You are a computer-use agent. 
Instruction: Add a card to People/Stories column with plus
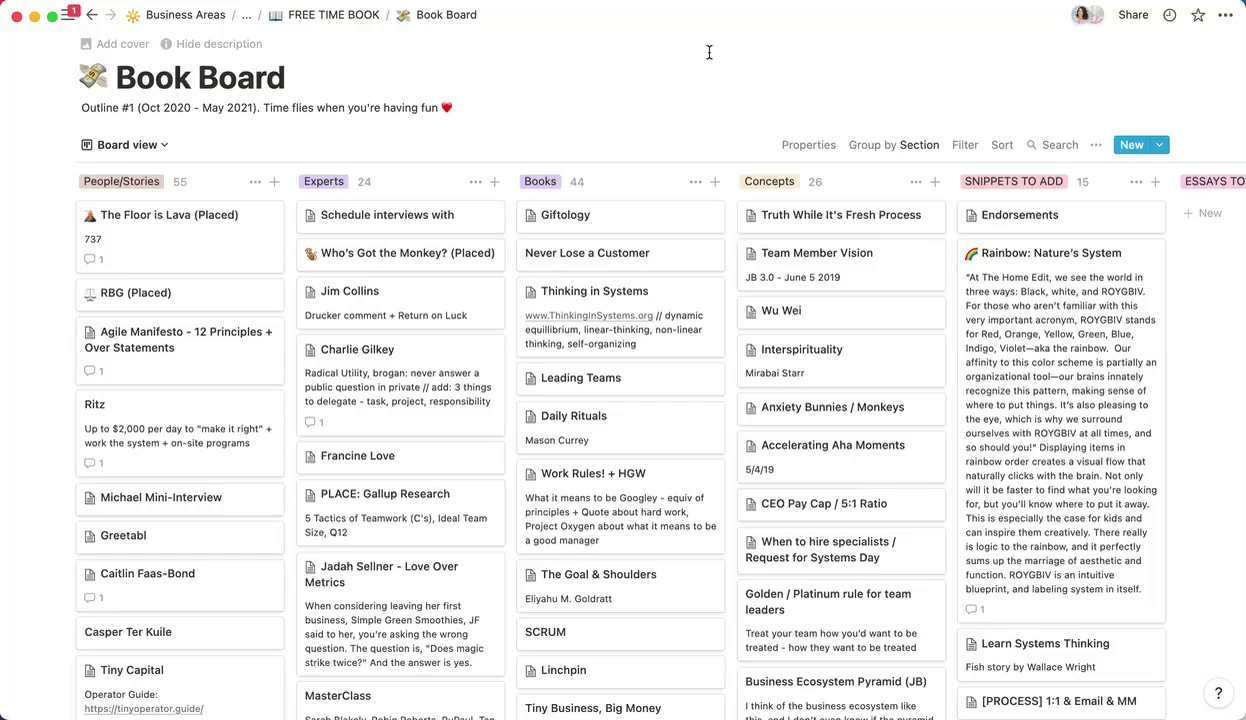coord(275,182)
